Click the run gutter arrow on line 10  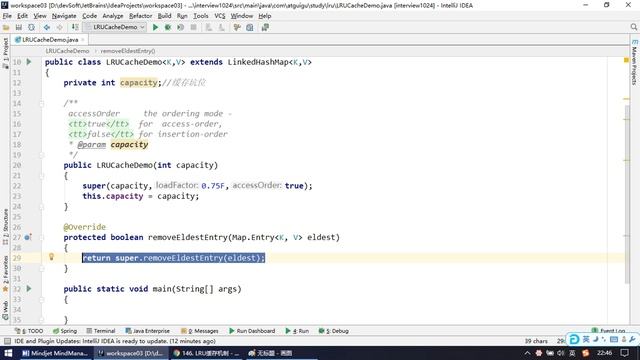coord(29,62)
